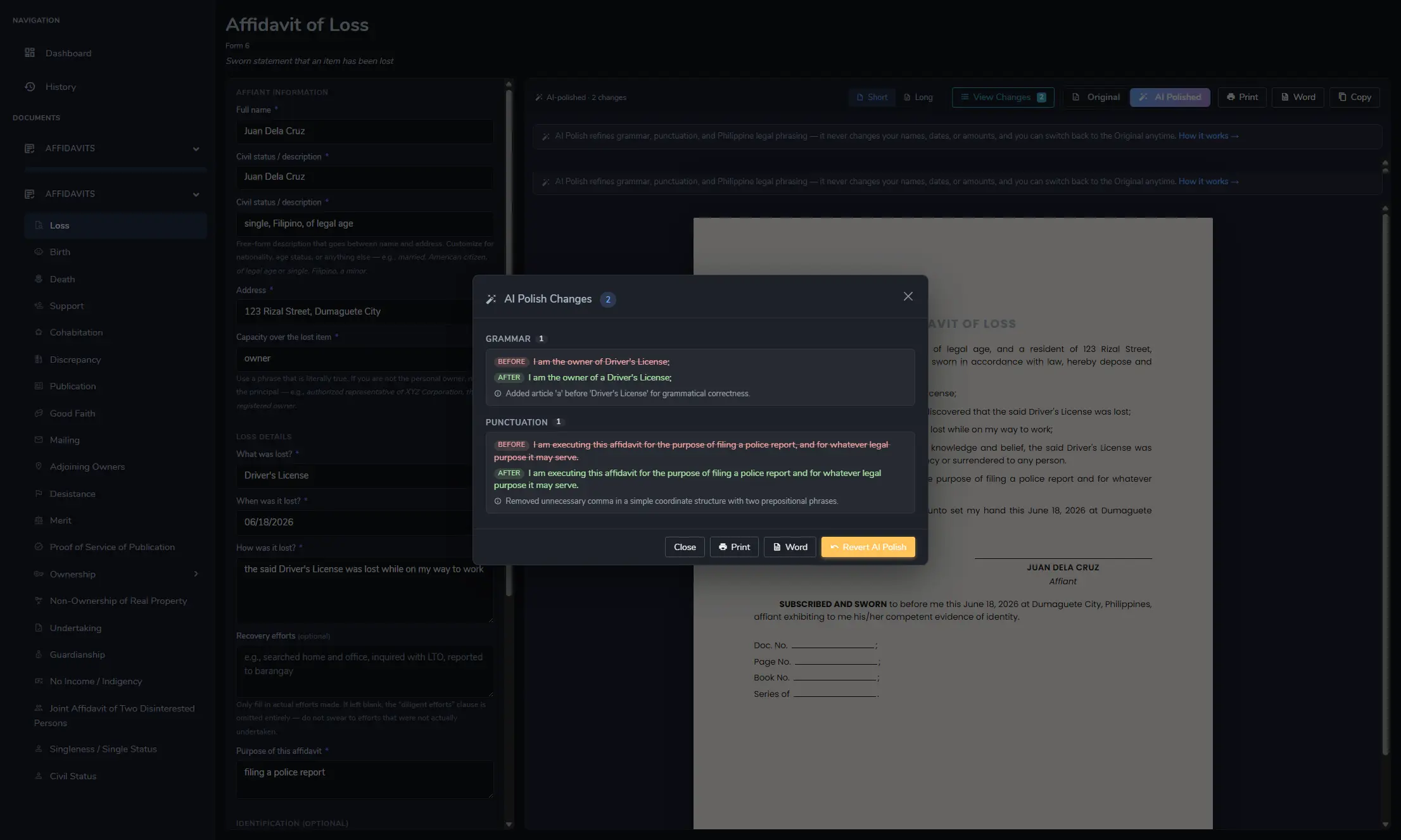Click the Print toolbar button
This screenshot has height=840, width=1401.
(x=1242, y=97)
